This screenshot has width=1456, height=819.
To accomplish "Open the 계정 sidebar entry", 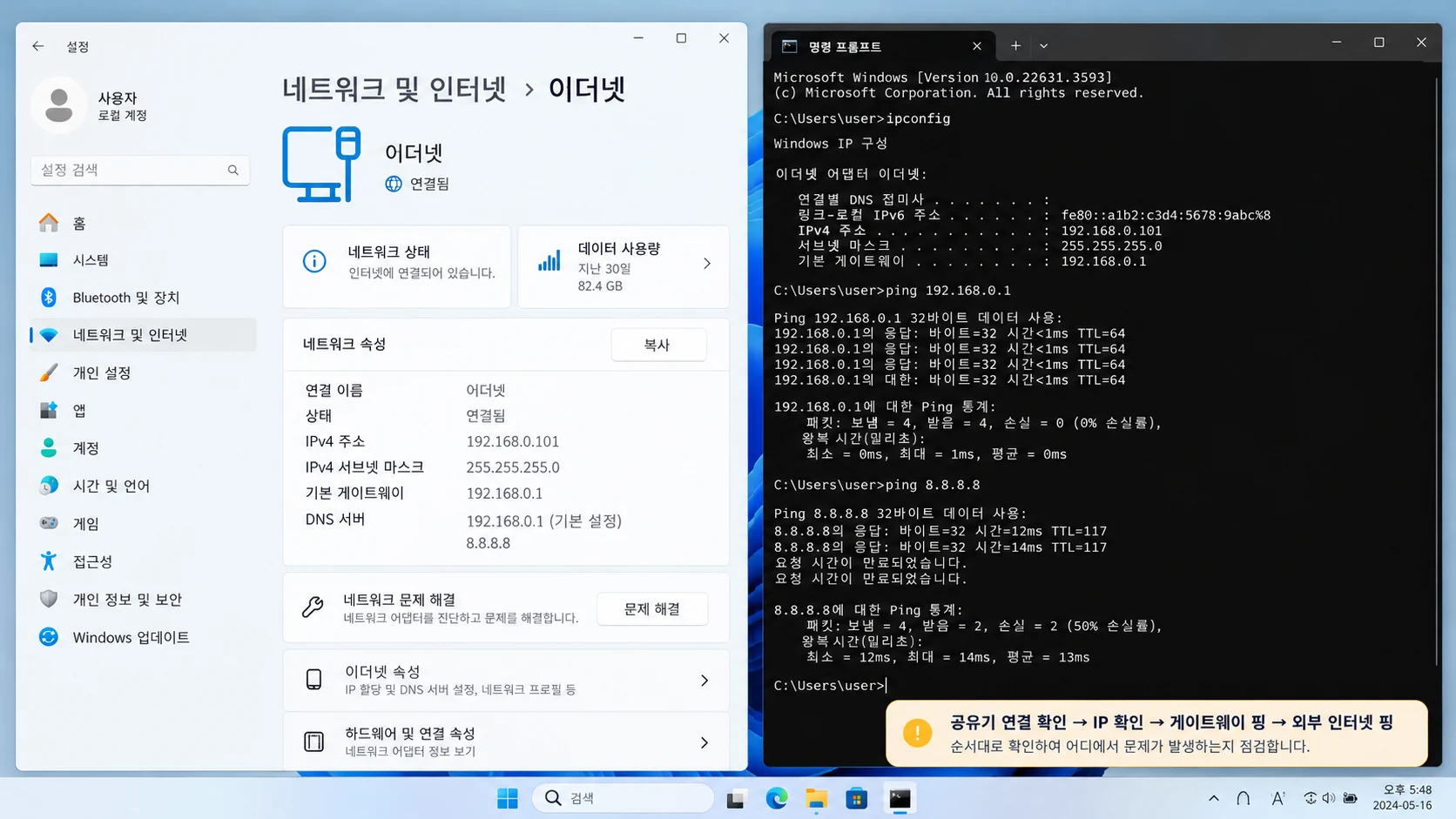I will pyautogui.click(x=144, y=448).
